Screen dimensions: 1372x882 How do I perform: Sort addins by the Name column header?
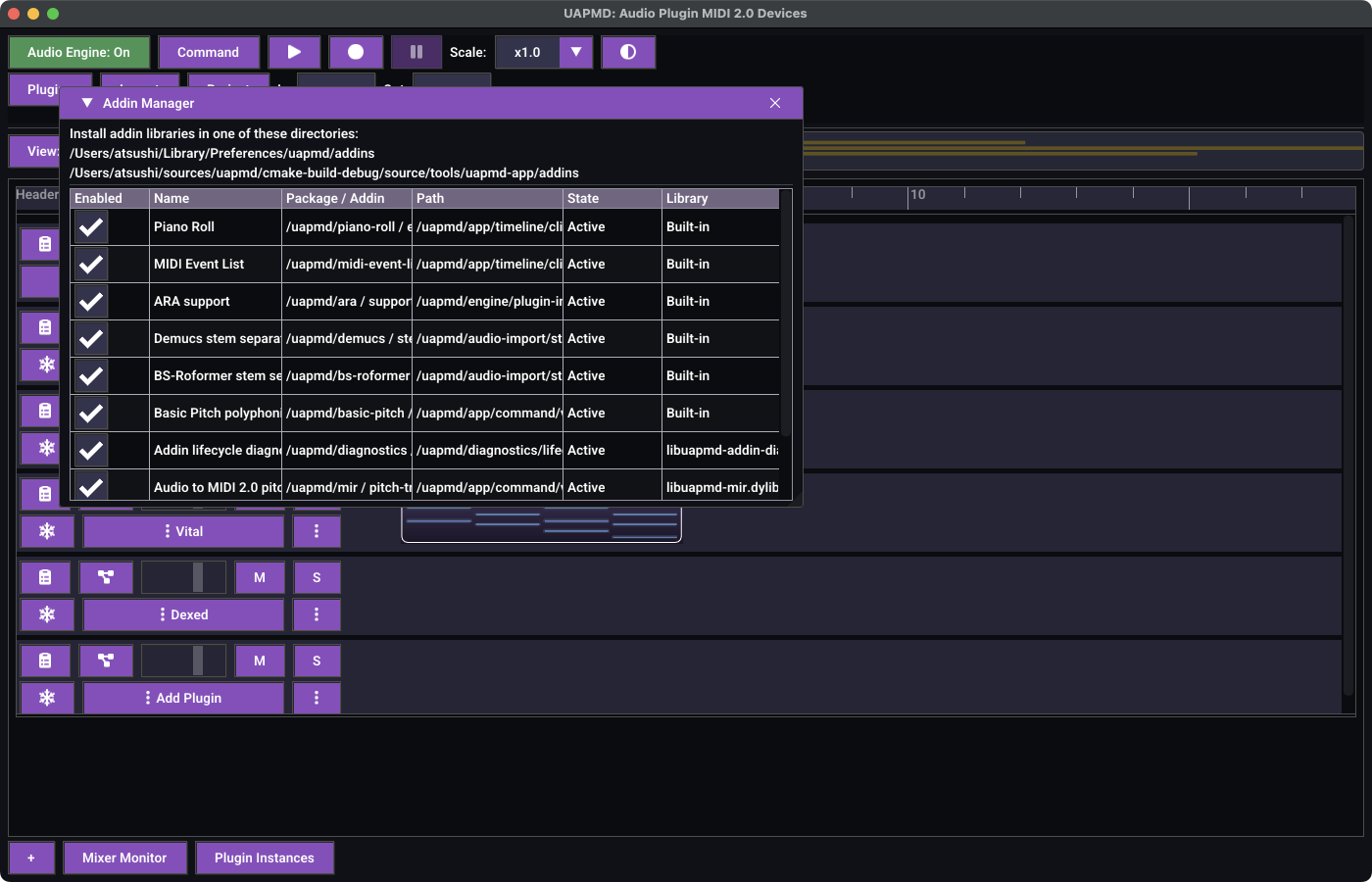(x=216, y=198)
